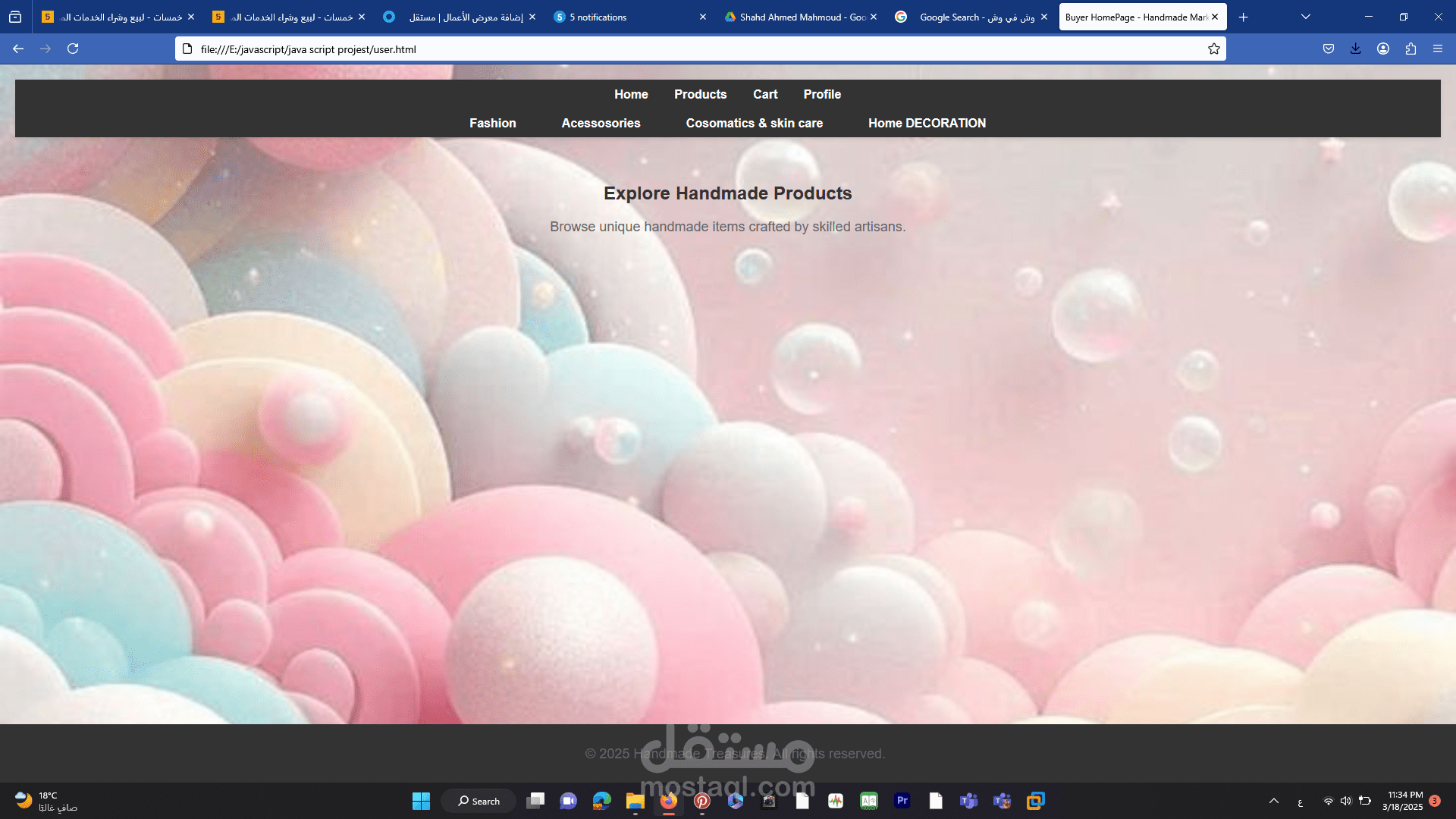
Task: Browse the Home DECORATION category
Action: (927, 123)
